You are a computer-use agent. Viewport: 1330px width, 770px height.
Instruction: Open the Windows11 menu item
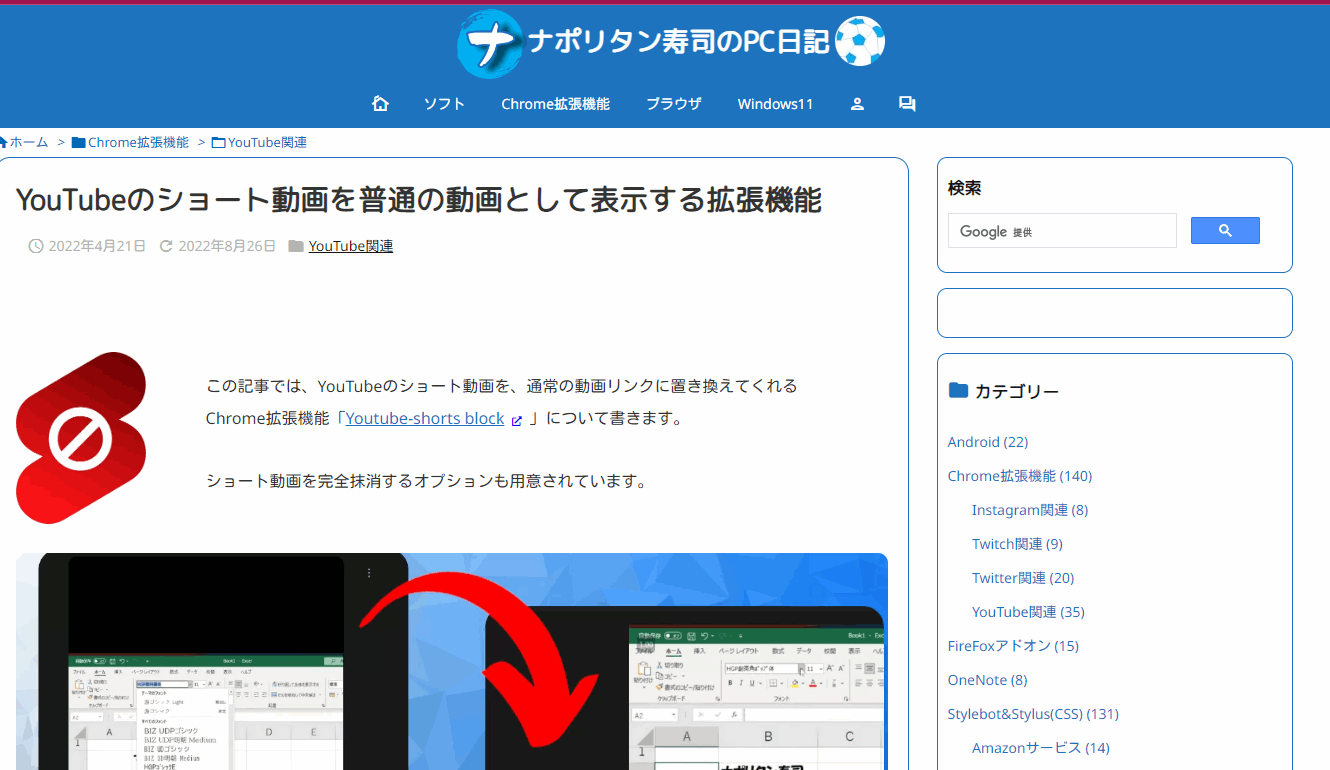775,104
